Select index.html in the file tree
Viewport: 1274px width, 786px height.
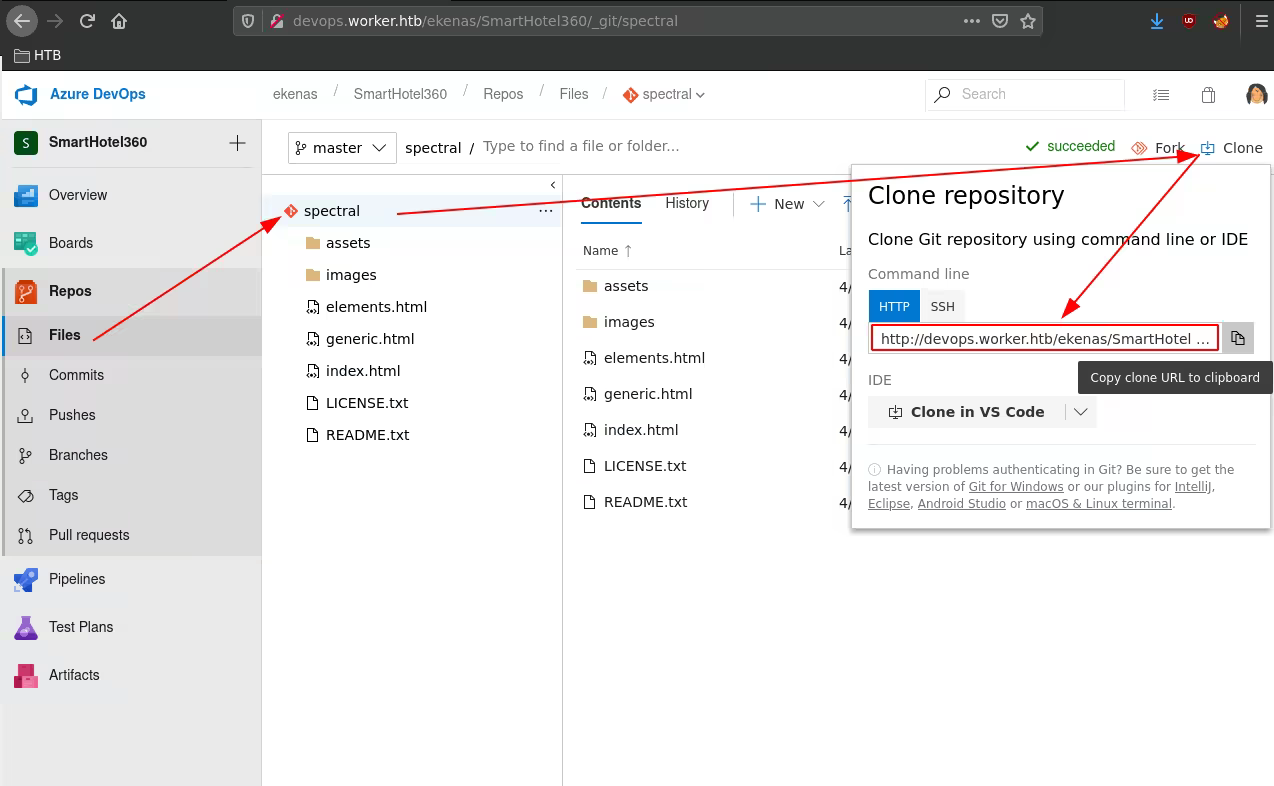pyautogui.click(x=362, y=371)
